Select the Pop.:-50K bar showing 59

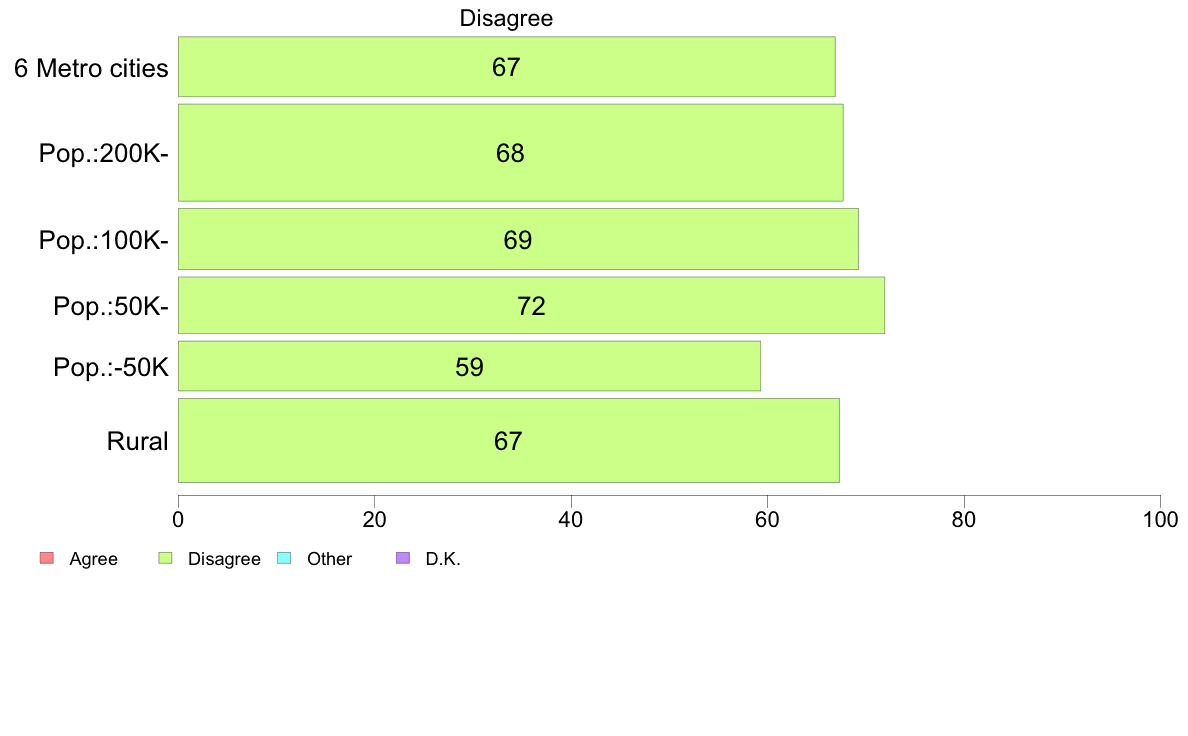(469, 367)
